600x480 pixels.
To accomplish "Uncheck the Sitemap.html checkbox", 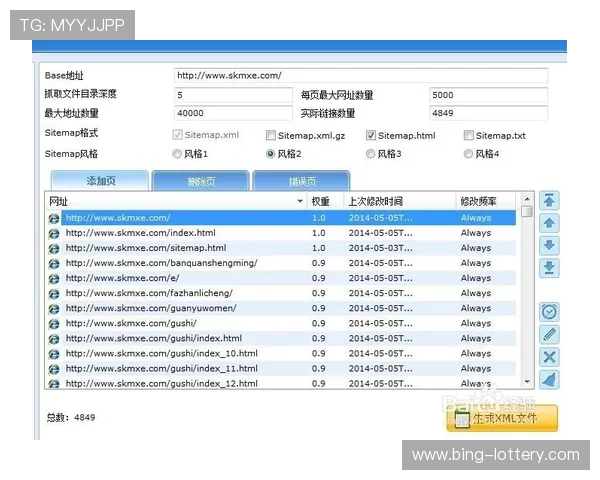I will pyautogui.click(x=371, y=135).
